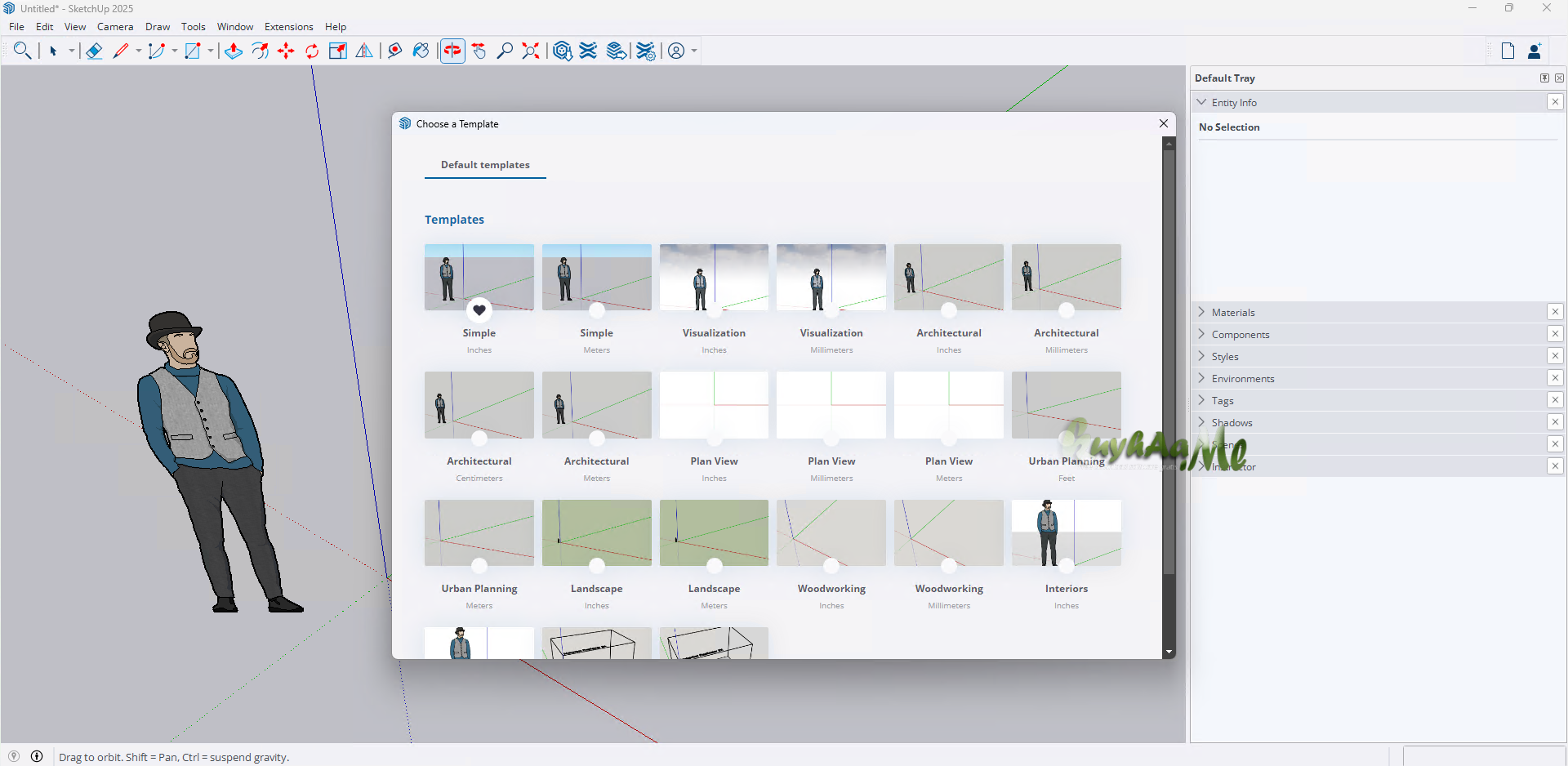Screen dimensions: 1568x766
Task: Close the Tags panel with its X
Action: click(x=1555, y=400)
